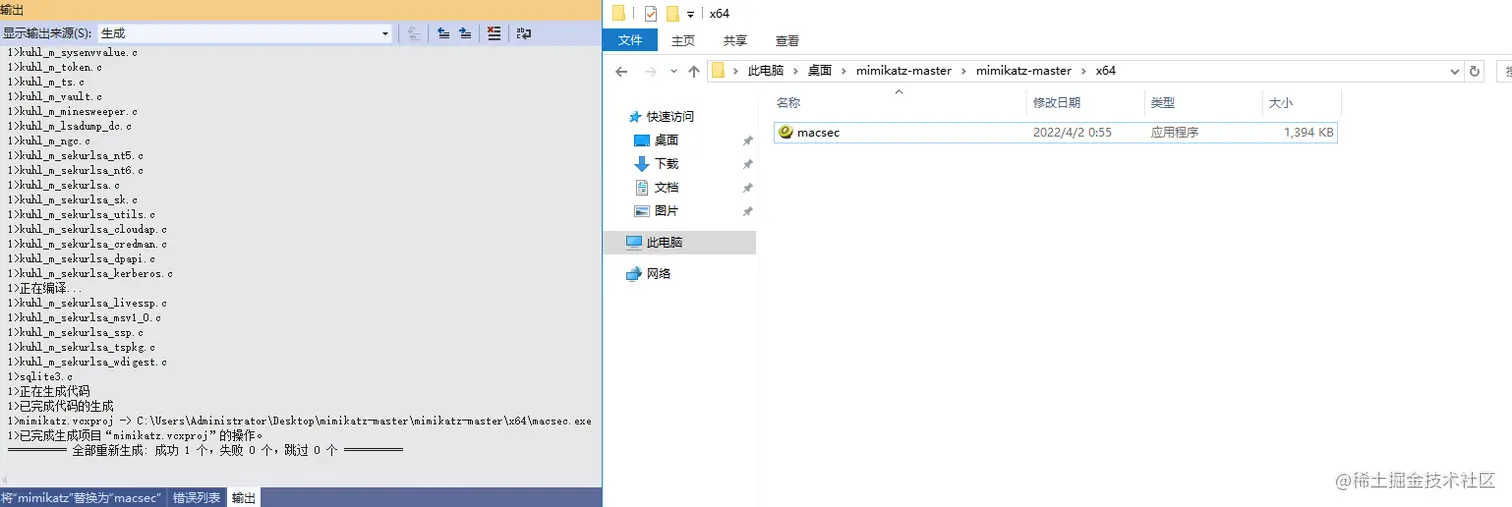This screenshot has width=1512, height=507.
Task: Click the output line kuhl_m_lsadump_dc.c
Action: point(69,126)
